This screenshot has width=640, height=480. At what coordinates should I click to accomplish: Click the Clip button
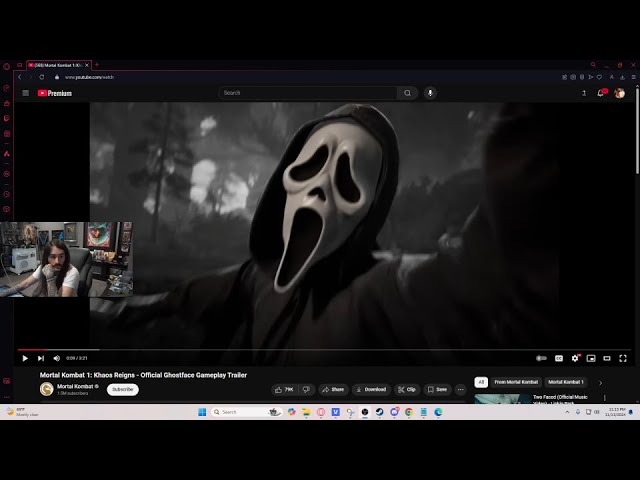click(x=407, y=389)
